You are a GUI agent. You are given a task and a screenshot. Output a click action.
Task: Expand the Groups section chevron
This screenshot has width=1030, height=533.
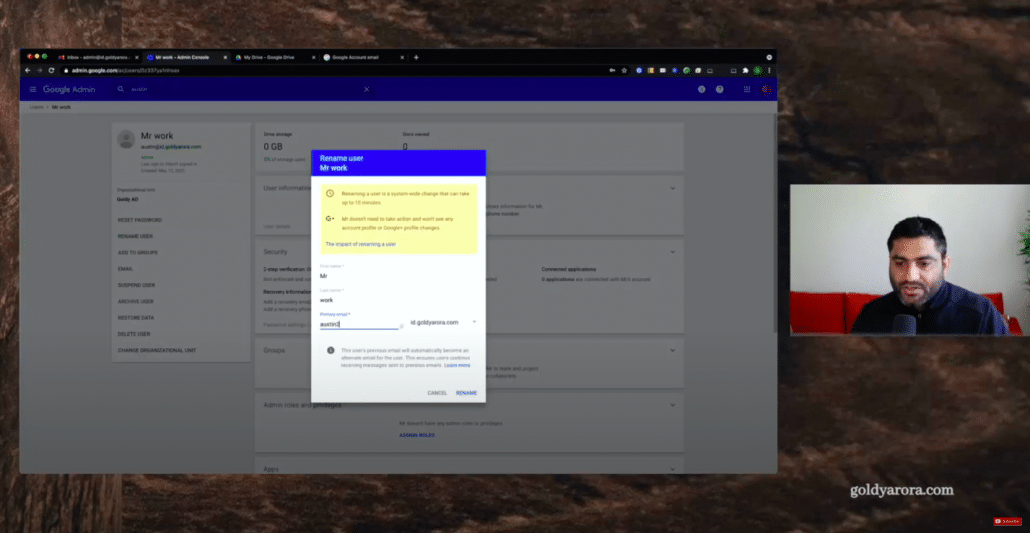672,350
